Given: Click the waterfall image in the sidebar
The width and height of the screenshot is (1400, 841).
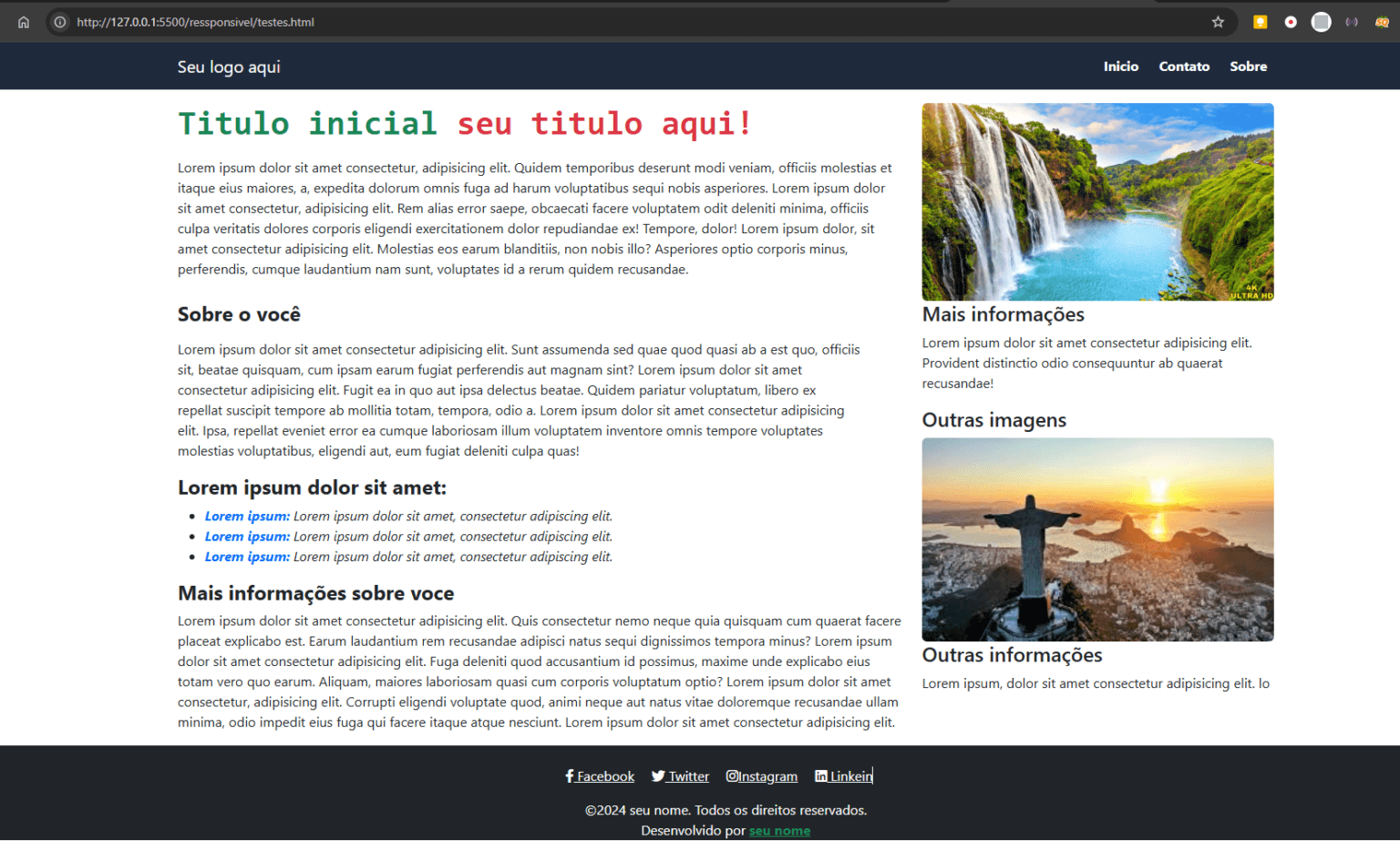Looking at the screenshot, I should 1097,201.
